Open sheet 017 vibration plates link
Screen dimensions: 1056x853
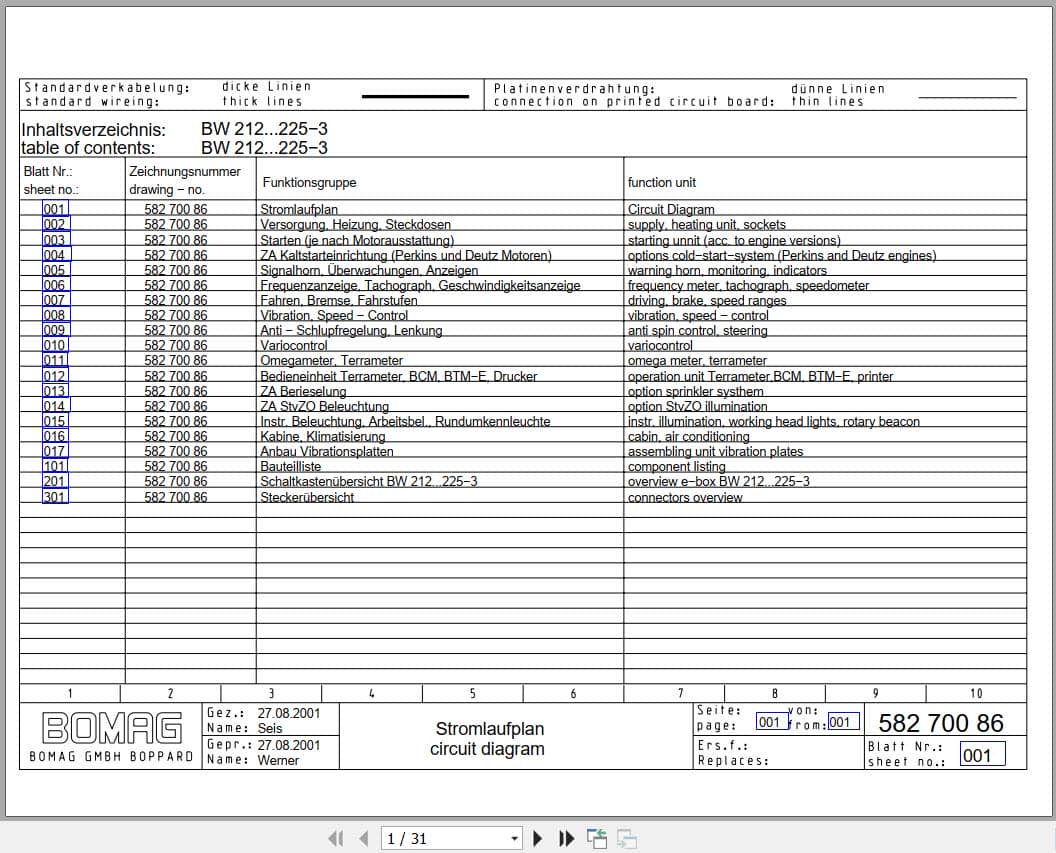tap(55, 450)
